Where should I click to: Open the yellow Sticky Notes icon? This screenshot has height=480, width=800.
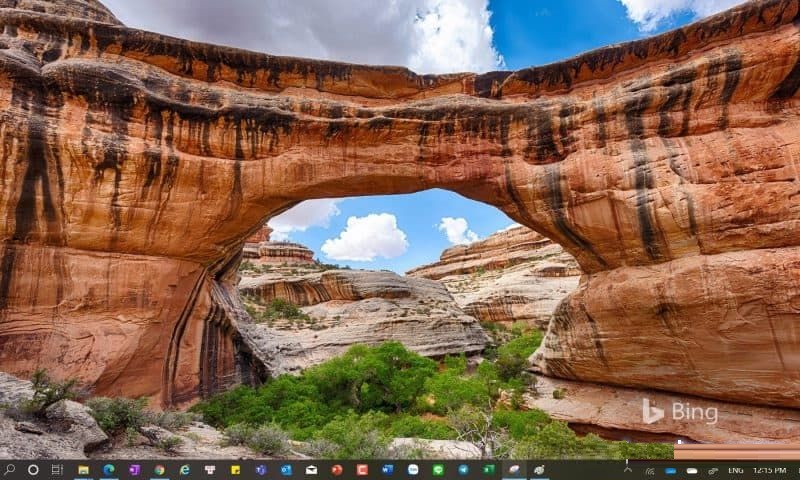coord(235,470)
